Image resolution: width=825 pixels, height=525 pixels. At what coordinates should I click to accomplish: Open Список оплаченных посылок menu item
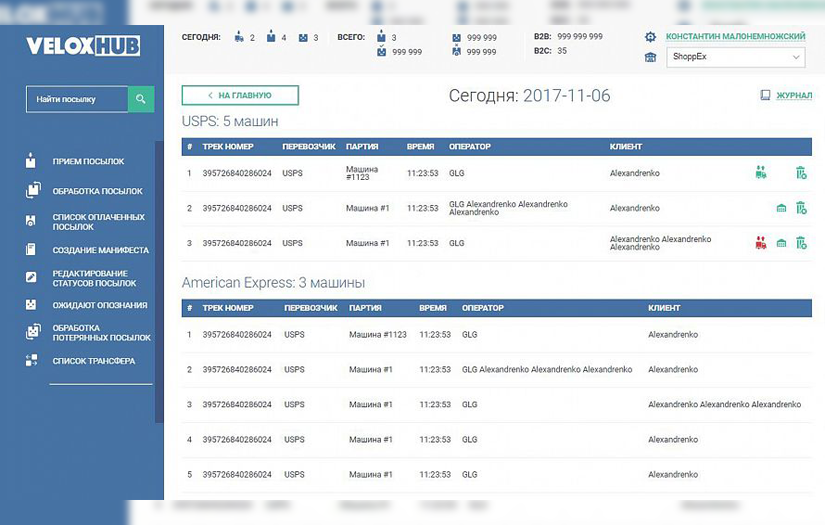pos(98,221)
